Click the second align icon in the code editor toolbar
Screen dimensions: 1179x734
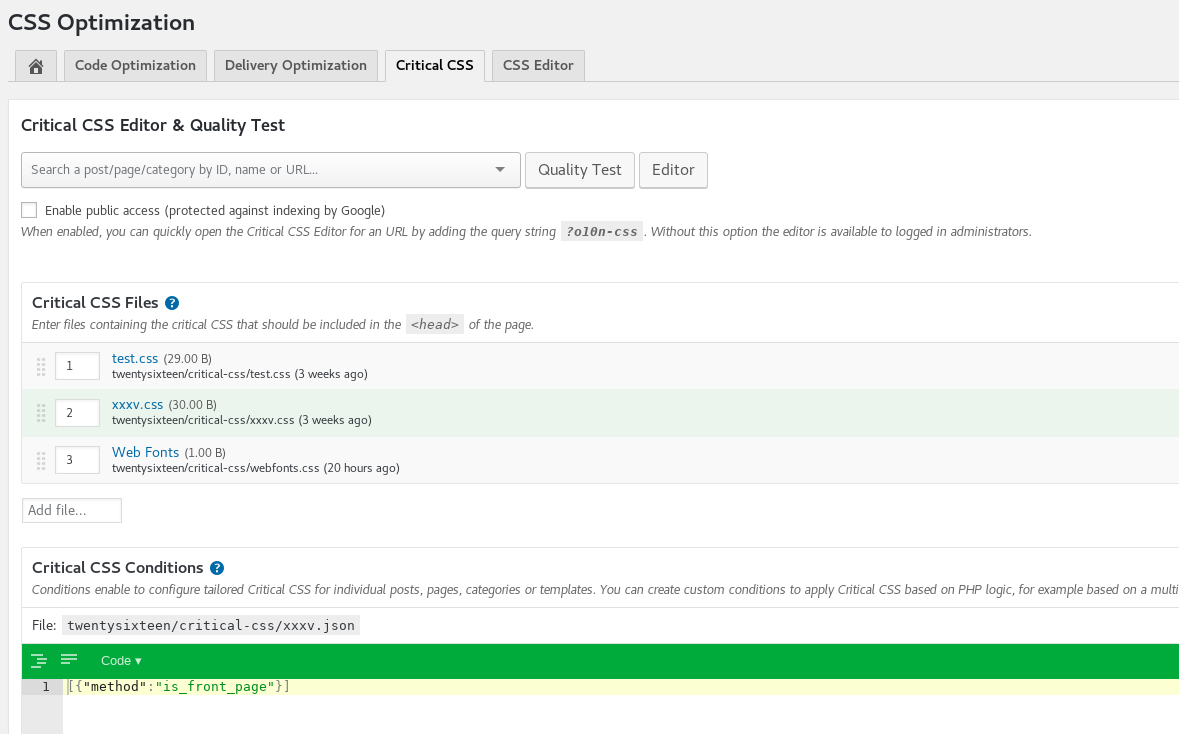(68, 660)
